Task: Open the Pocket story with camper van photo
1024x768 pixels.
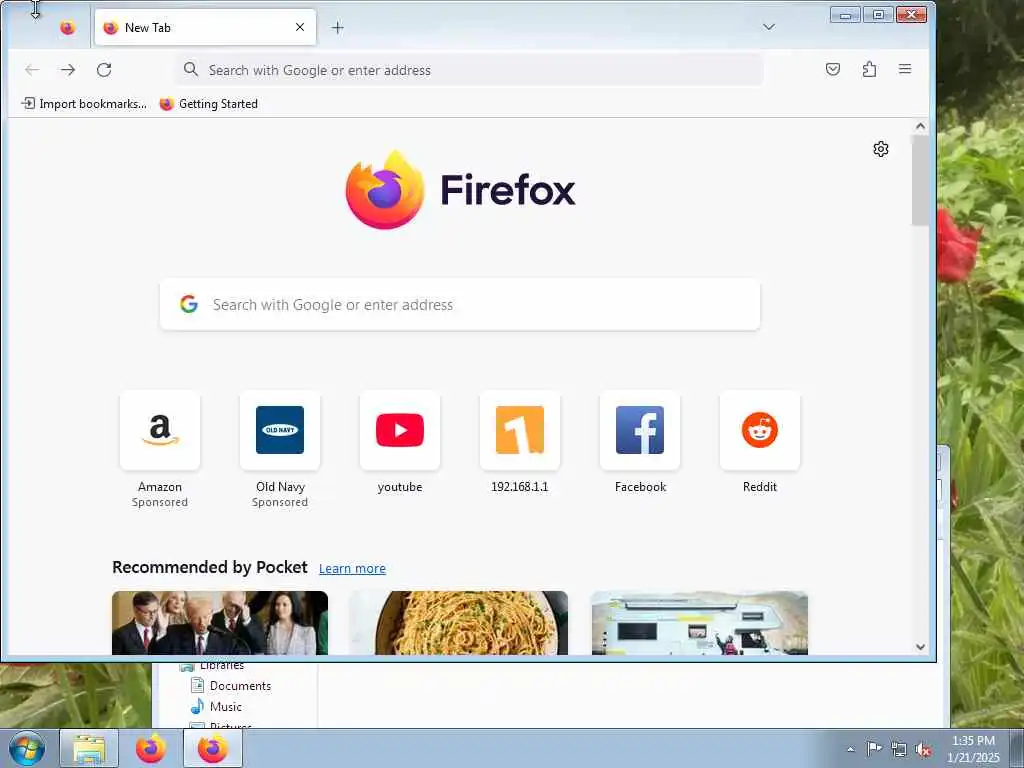Action: click(699, 623)
